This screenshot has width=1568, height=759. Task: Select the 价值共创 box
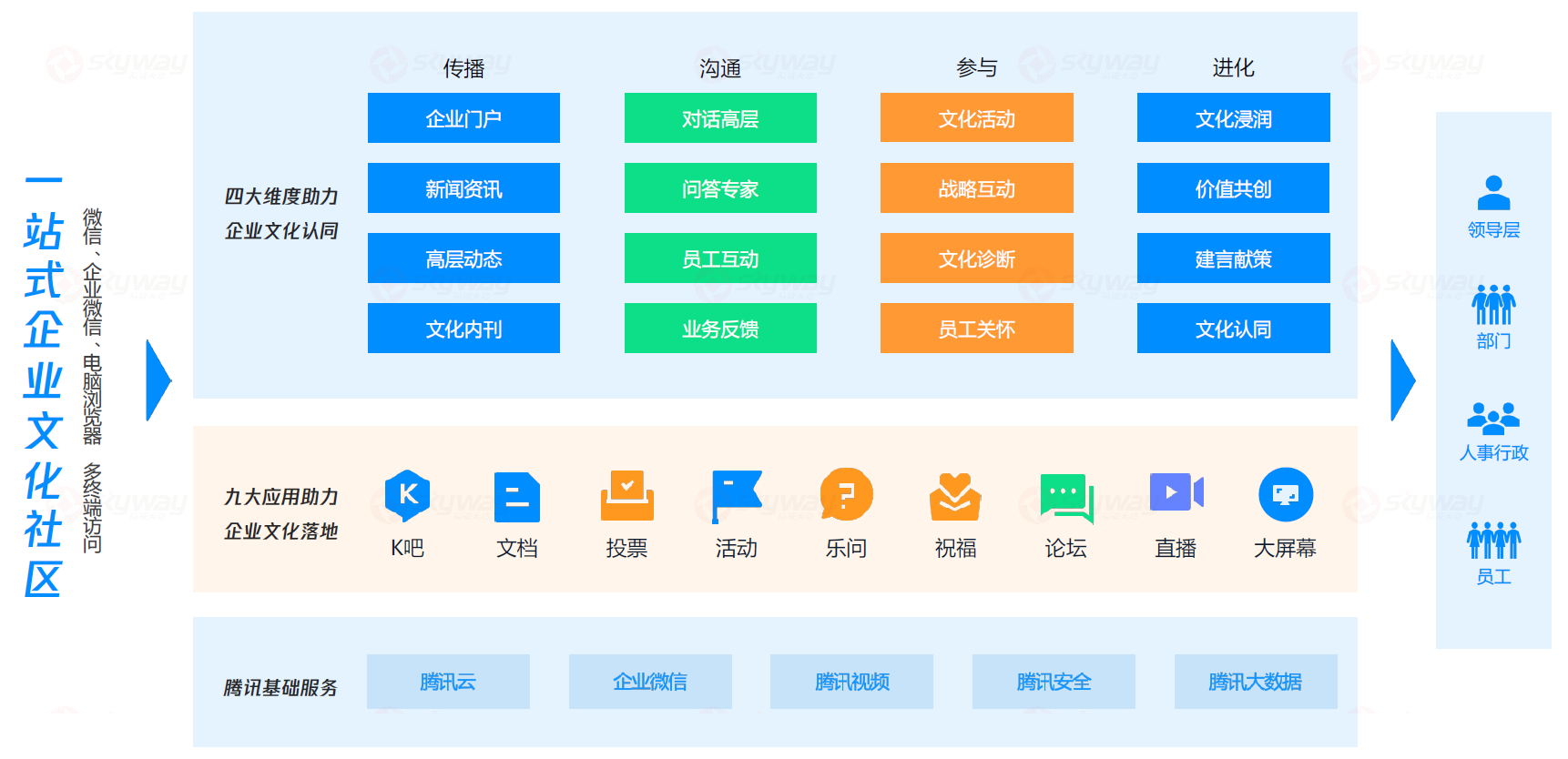pos(1234,188)
